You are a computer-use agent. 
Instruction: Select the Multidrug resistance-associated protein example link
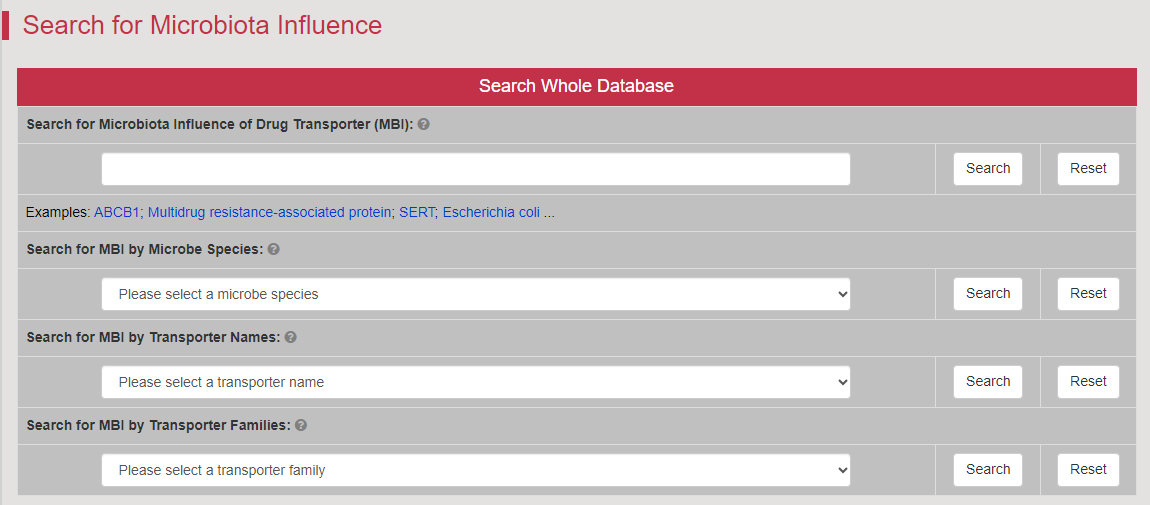click(269, 213)
